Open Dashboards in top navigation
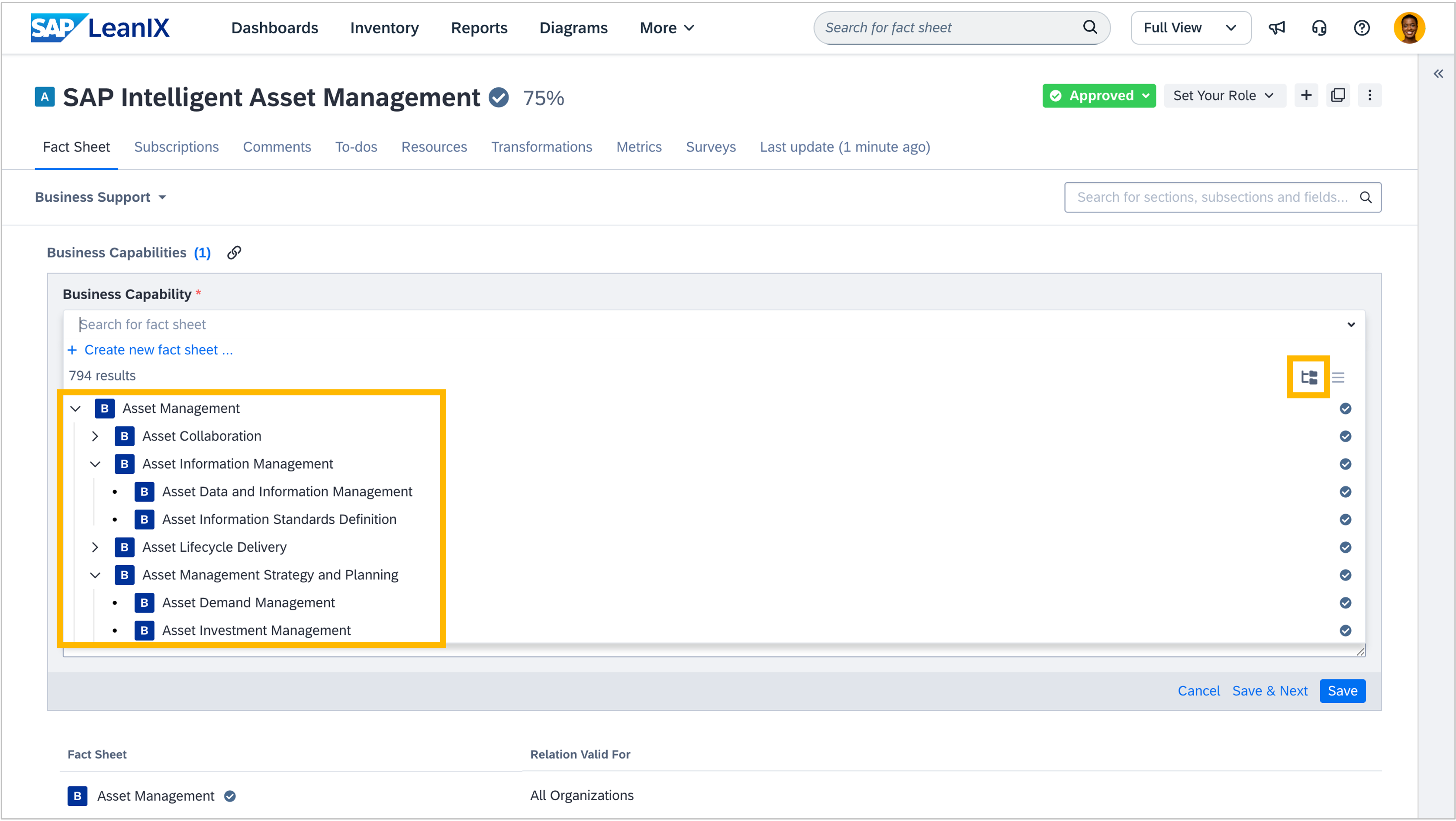 275,28
